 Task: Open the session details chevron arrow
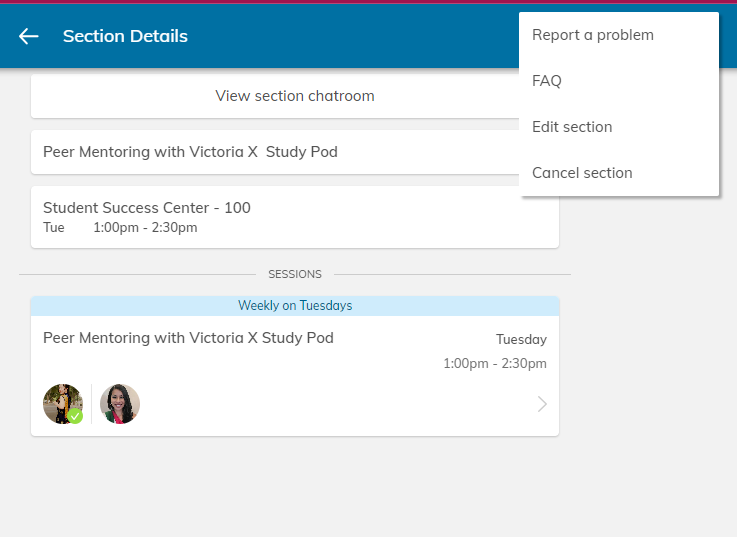542,404
